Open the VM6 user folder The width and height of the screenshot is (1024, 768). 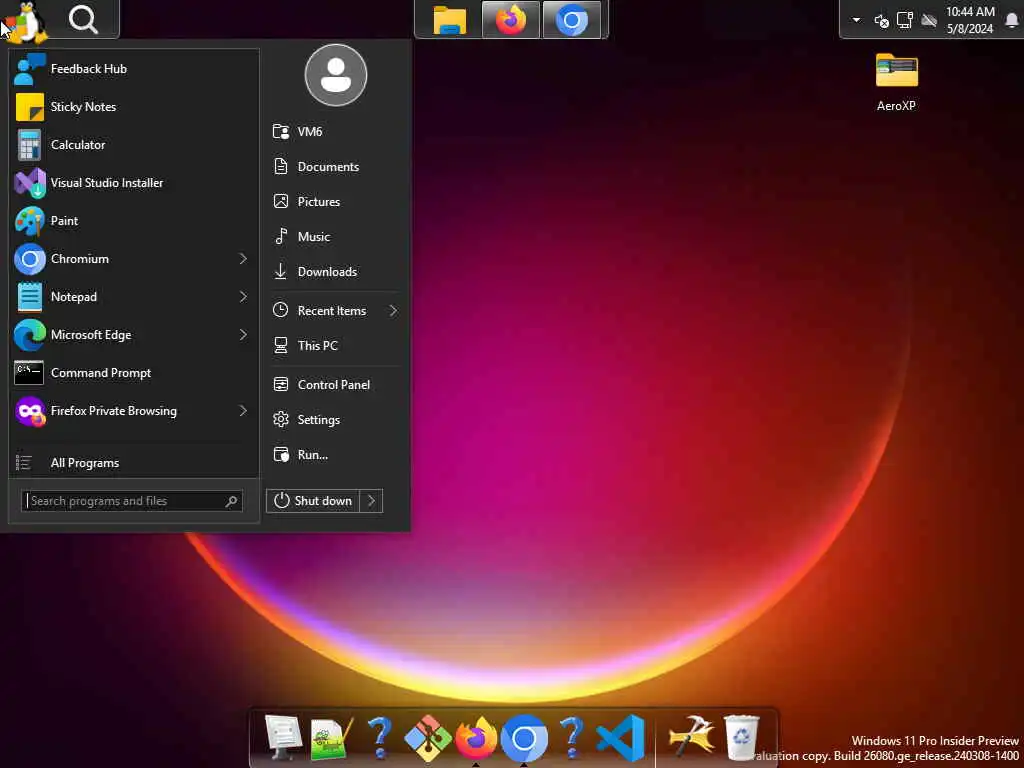(335, 131)
